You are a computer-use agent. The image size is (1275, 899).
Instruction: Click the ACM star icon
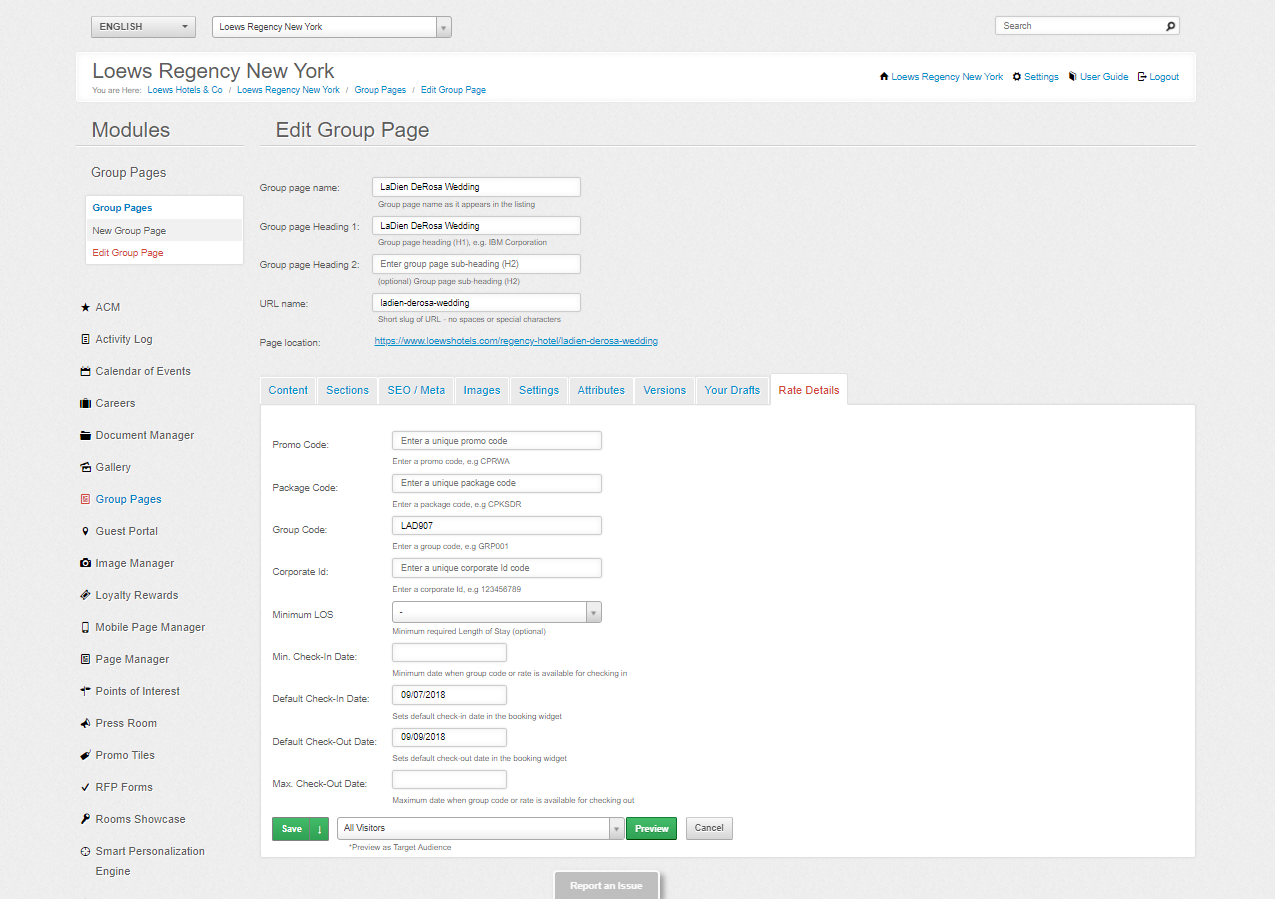pyautogui.click(x=85, y=308)
